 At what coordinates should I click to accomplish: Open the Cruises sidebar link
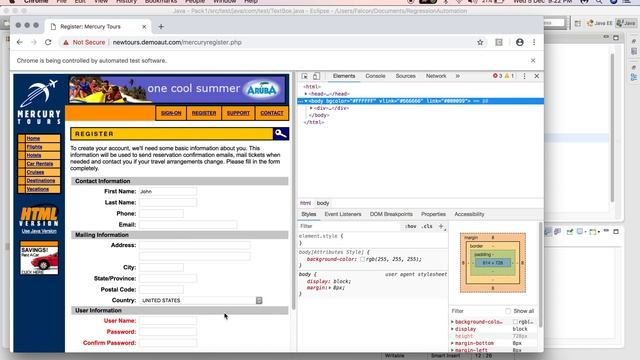point(35,172)
